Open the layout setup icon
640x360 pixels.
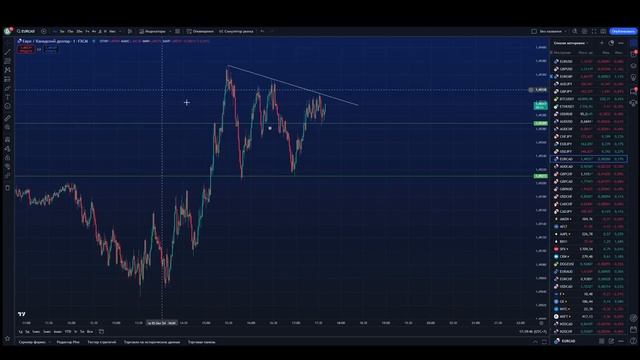pyautogui.click(x=534, y=31)
